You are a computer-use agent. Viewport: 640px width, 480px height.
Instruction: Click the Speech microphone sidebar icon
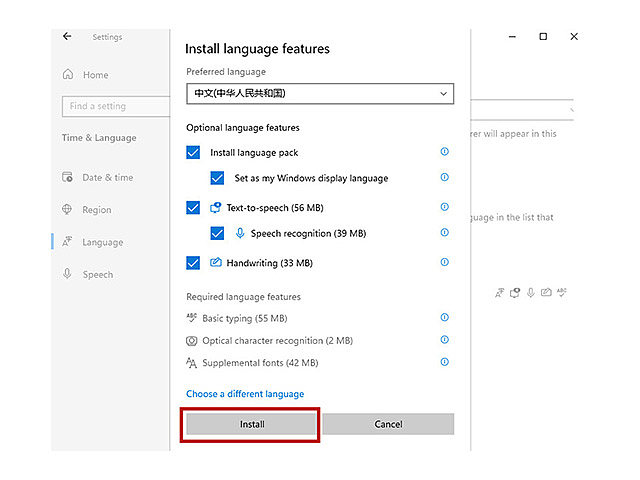67,274
